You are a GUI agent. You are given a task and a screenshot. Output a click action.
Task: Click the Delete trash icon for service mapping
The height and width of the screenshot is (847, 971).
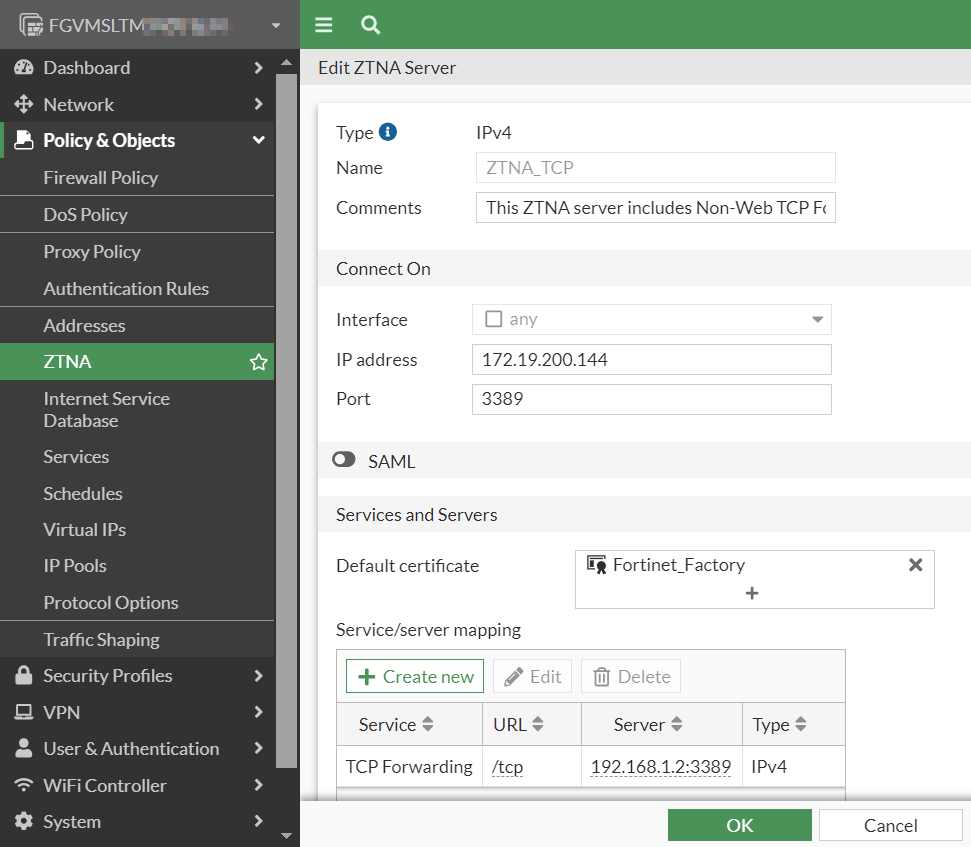pos(630,676)
